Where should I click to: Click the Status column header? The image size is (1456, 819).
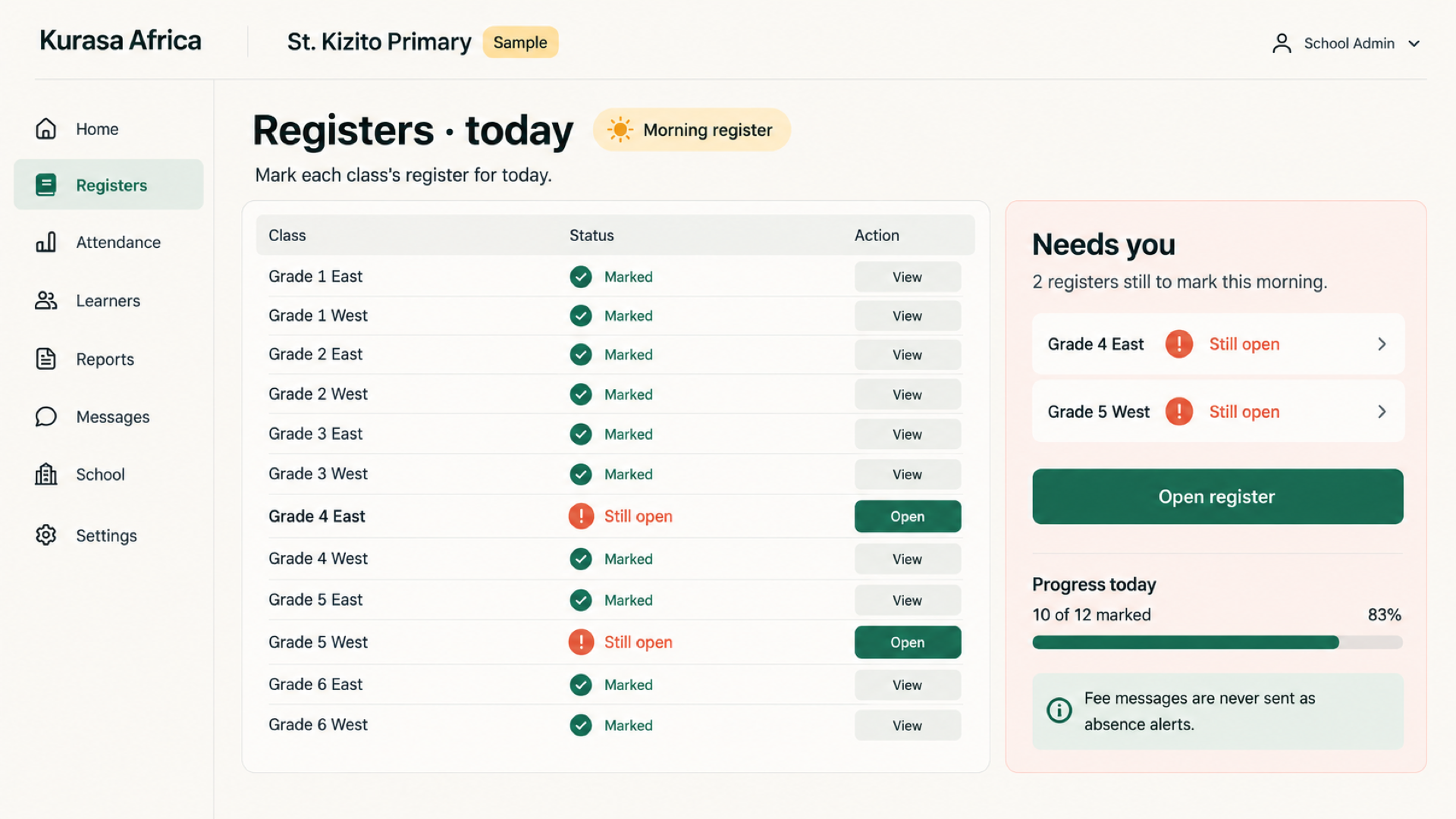pyautogui.click(x=591, y=235)
